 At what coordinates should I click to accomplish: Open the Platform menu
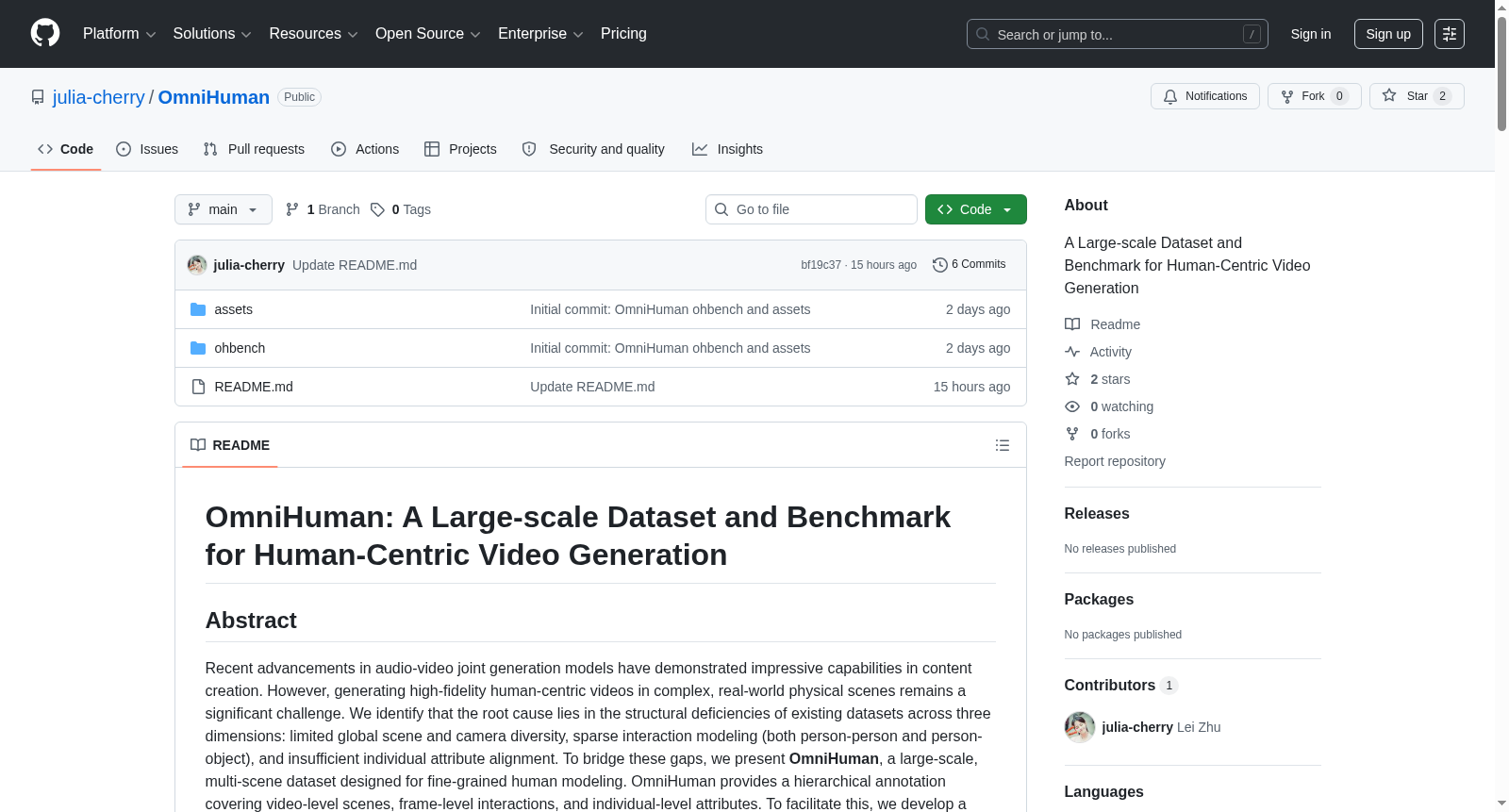pos(119,34)
